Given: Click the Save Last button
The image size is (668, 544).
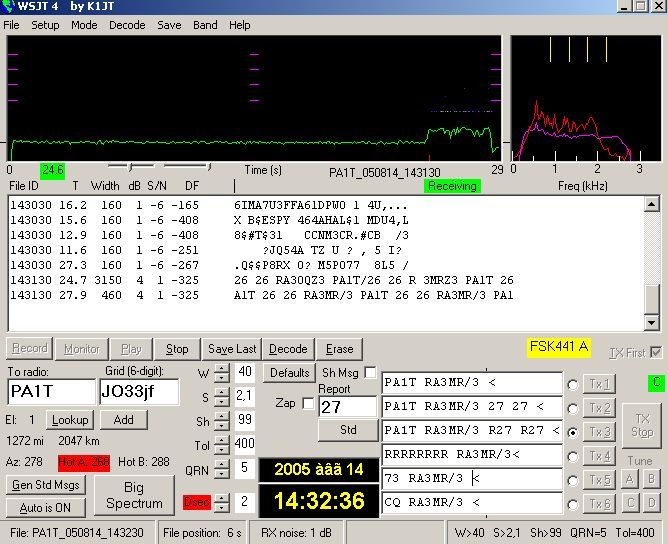Looking at the screenshot, I should pyautogui.click(x=232, y=349).
